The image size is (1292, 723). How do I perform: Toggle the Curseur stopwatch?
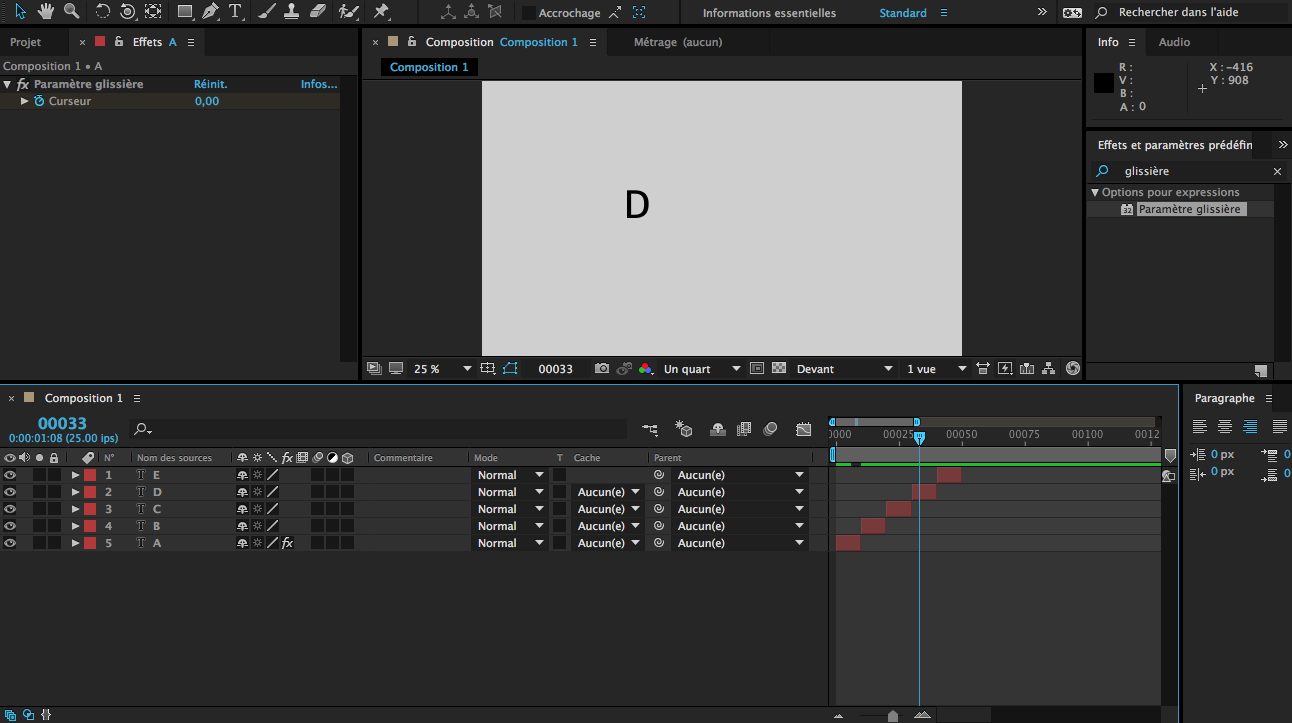coord(40,101)
